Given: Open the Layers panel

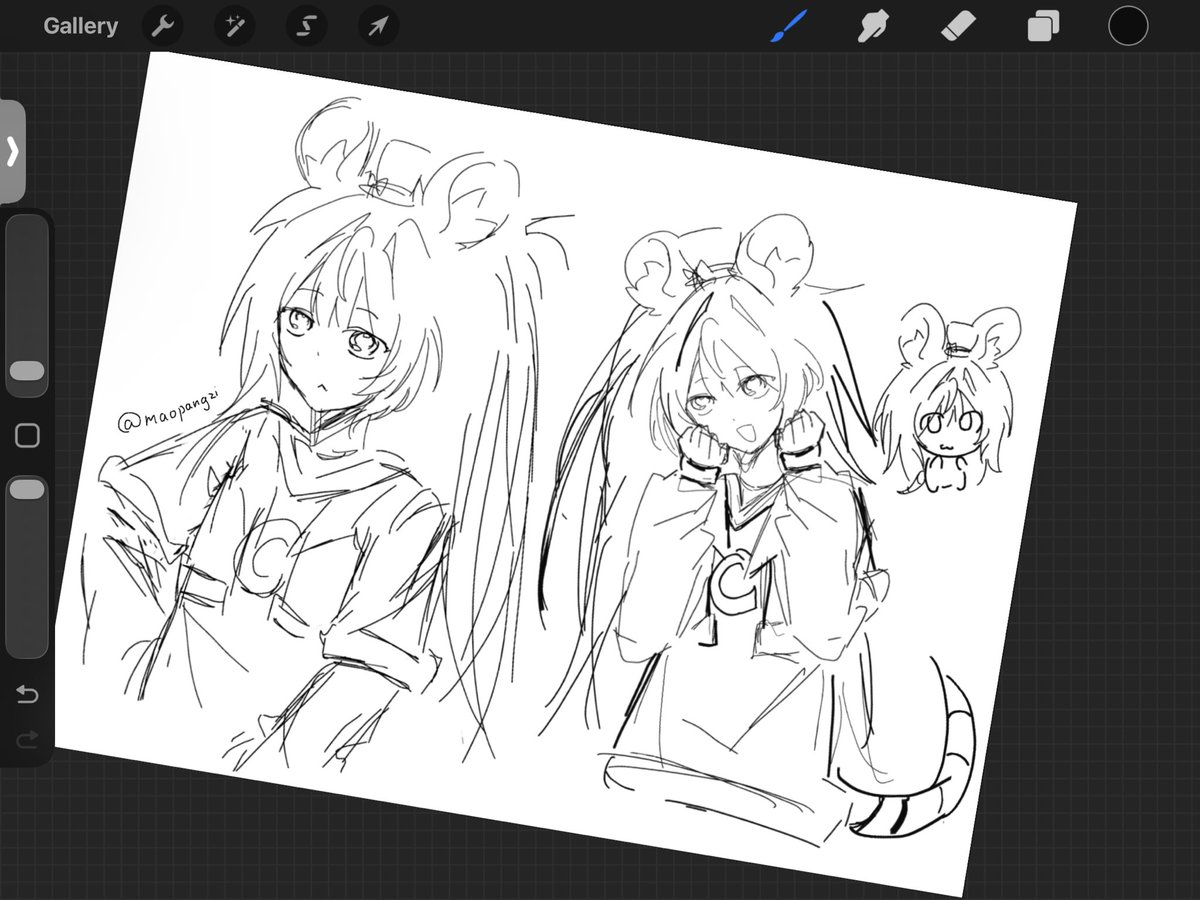Looking at the screenshot, I should [x=1043, y=26].
